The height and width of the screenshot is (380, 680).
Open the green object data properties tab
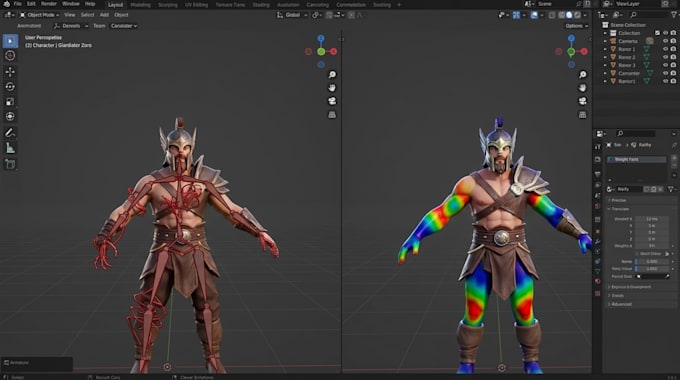598,271
